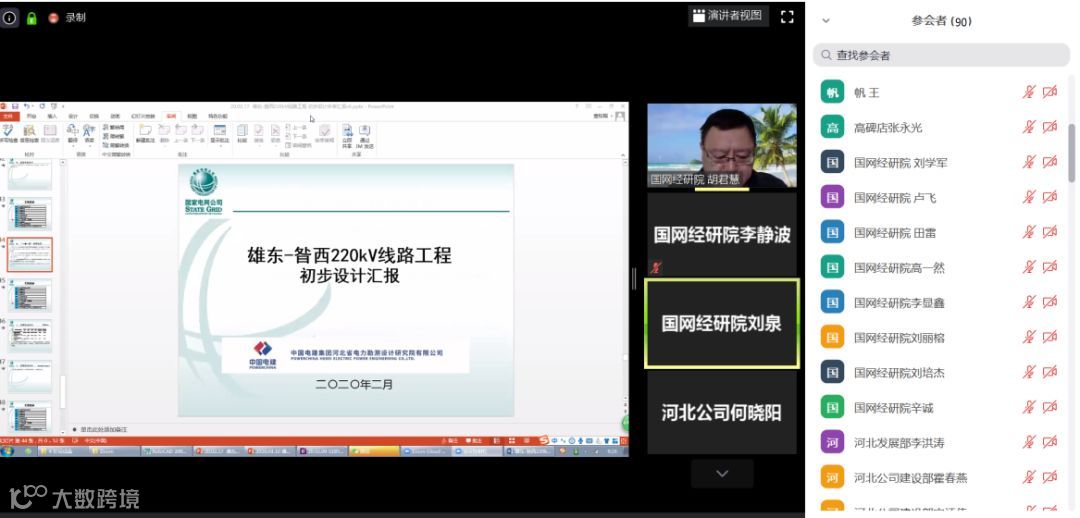Viewport: 1080px width, 518px height.
Task: Toggle microphone for 国网经研院高一然
Action: (x=1029, y=267)
